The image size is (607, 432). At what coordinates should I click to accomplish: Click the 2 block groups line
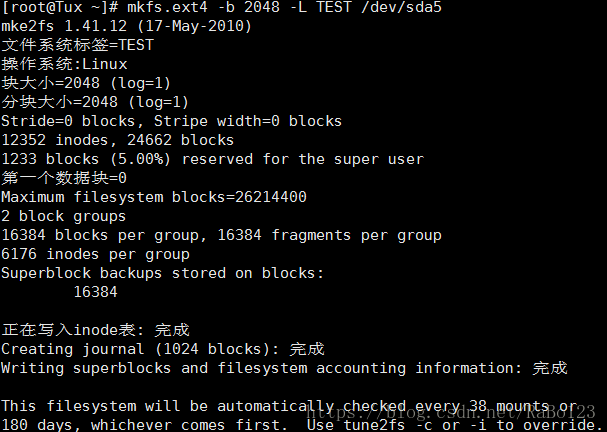click(x=64, y=216)
